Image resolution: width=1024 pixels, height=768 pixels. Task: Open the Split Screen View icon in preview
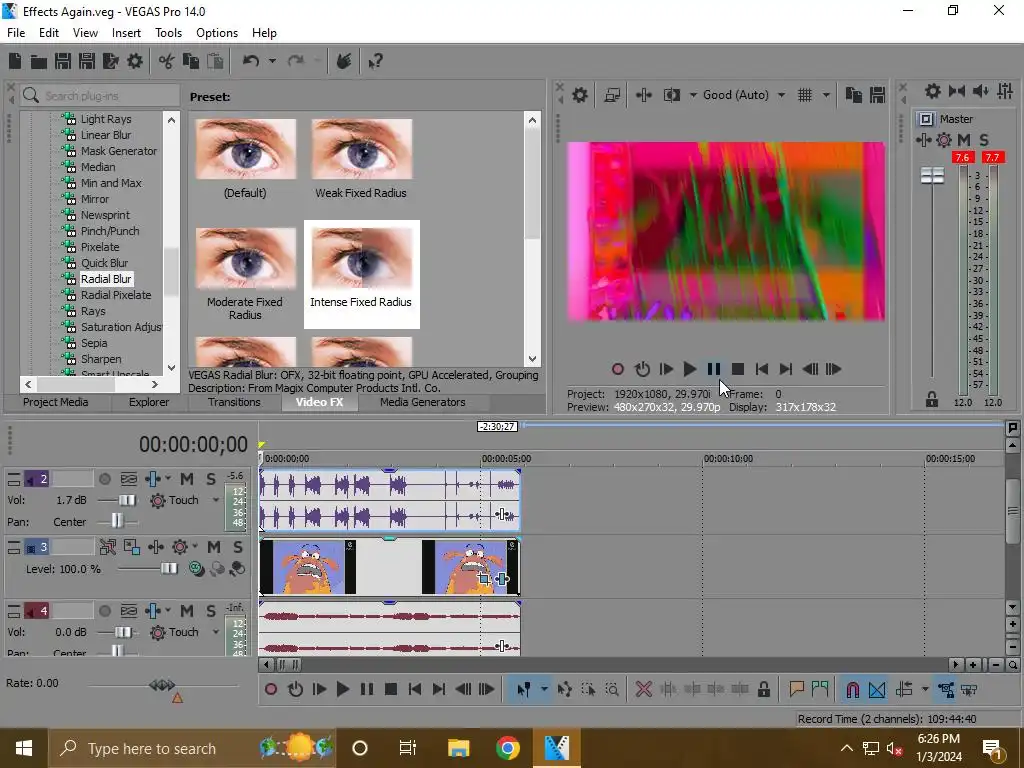coord(672,95)
